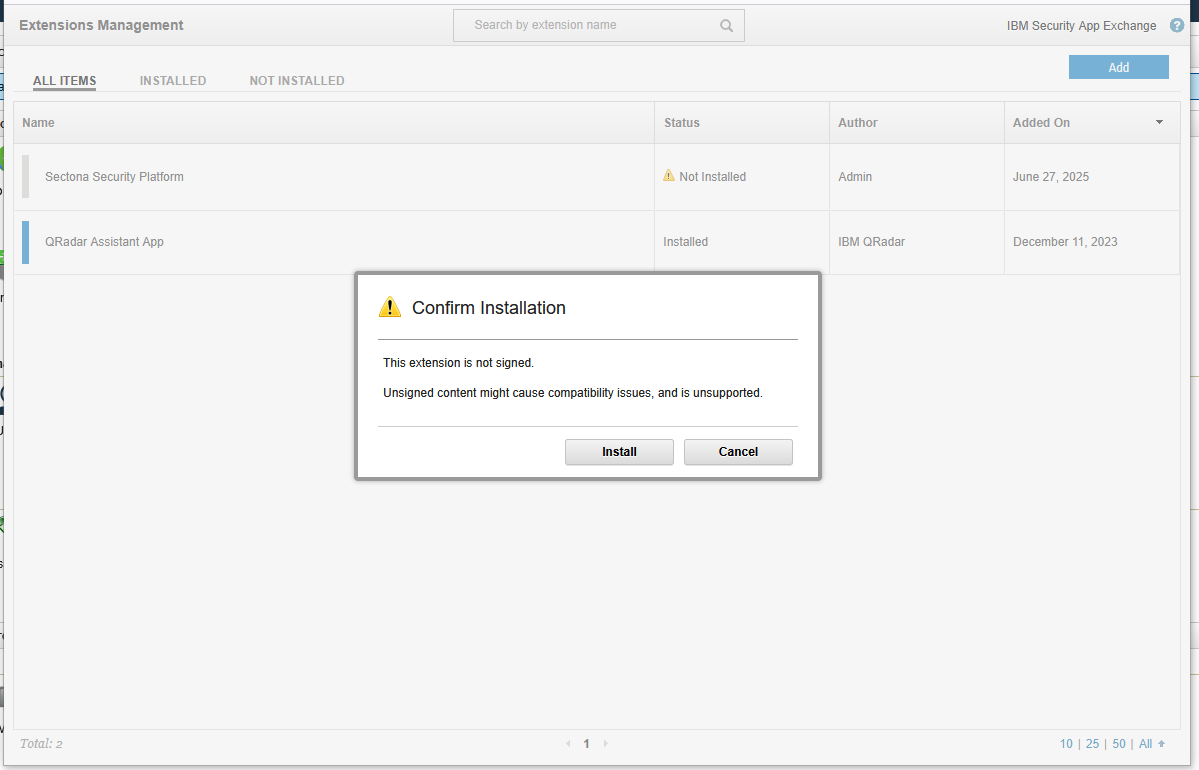This screenshot has width=1199, height=770.
Task: Switch to the NOT INSTALLED tab
Action: coord(297,81)
